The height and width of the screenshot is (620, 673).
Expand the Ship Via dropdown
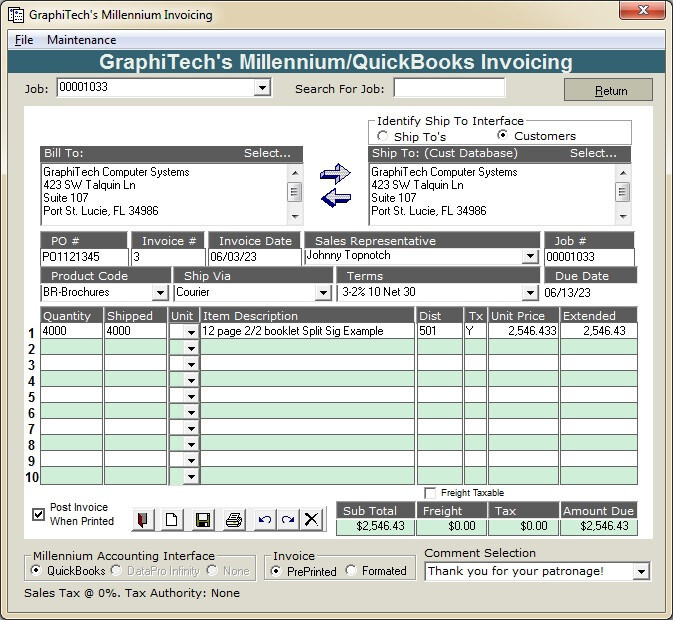(x=323, y=293)
